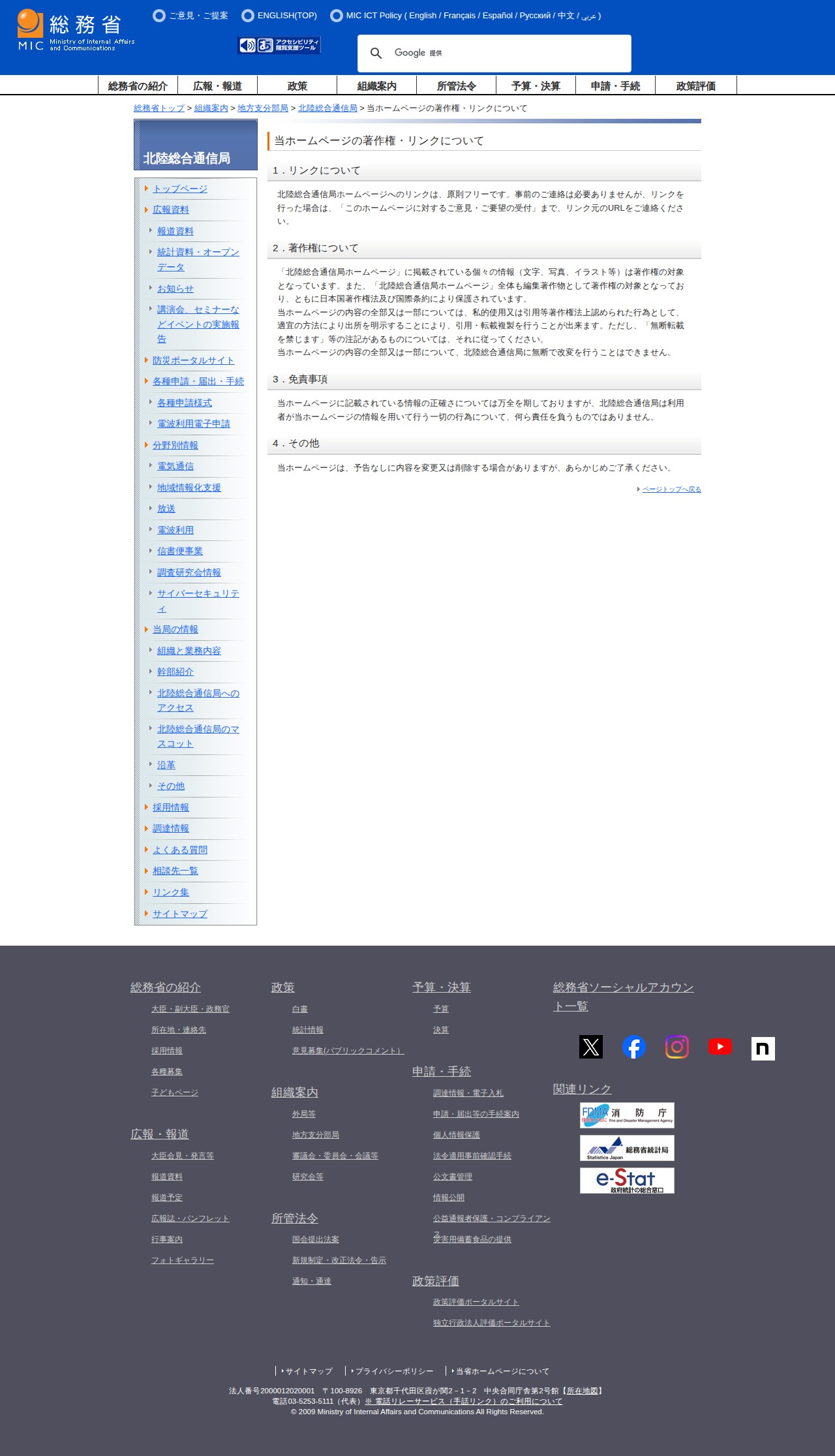The image size is (835, 1456).
Task: Open 統計資料・オープンデータ sidebar link
Action: coord(198,259)
